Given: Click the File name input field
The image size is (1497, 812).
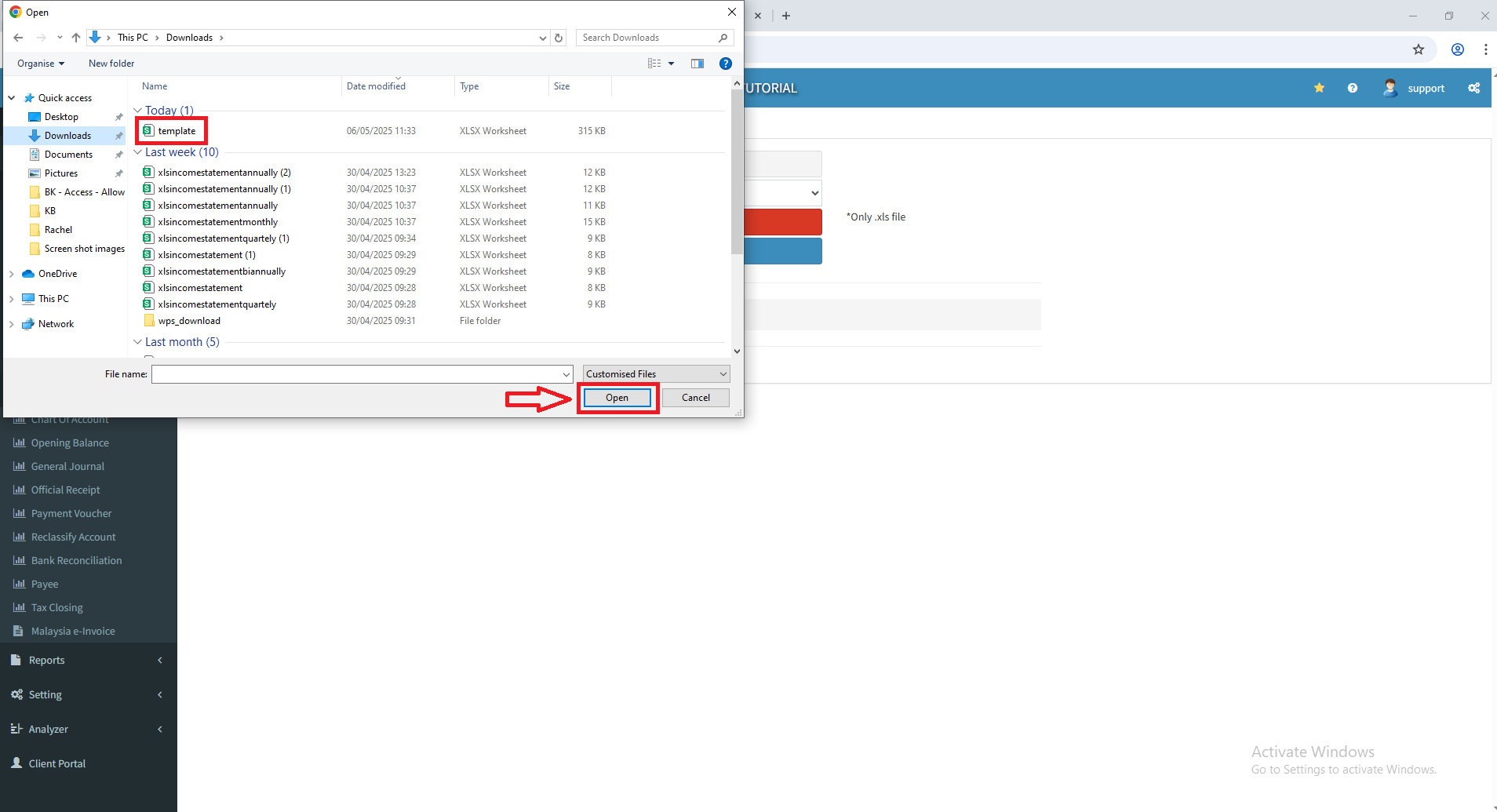Looking at the screenshot, I should coord(357,374).
